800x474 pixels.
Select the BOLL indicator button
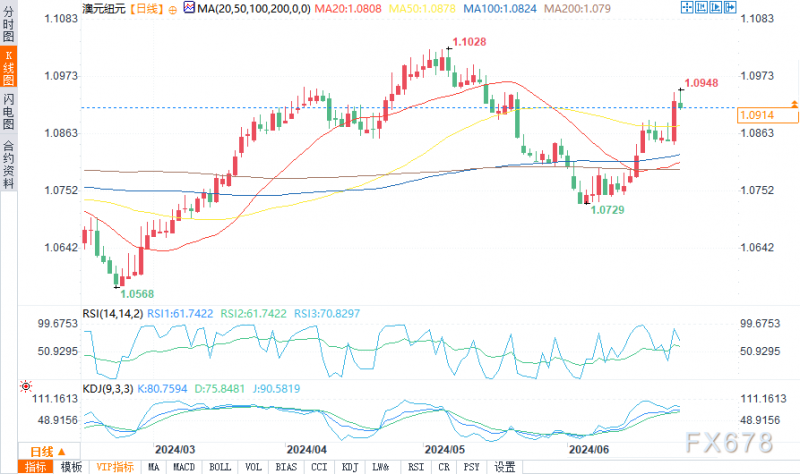pyautogui.click(x=220, y=467)
